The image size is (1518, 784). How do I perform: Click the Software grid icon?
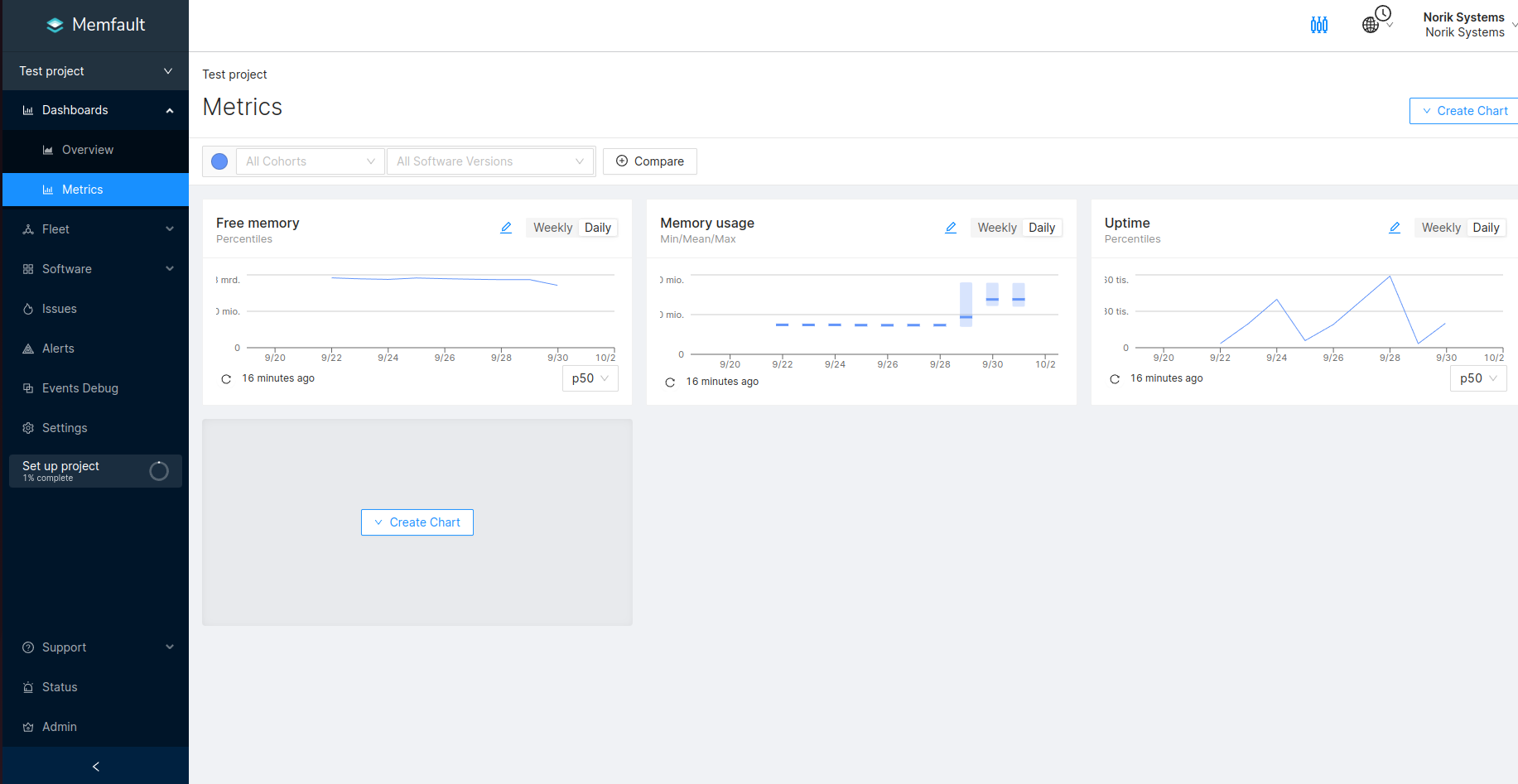pos(28,269)
